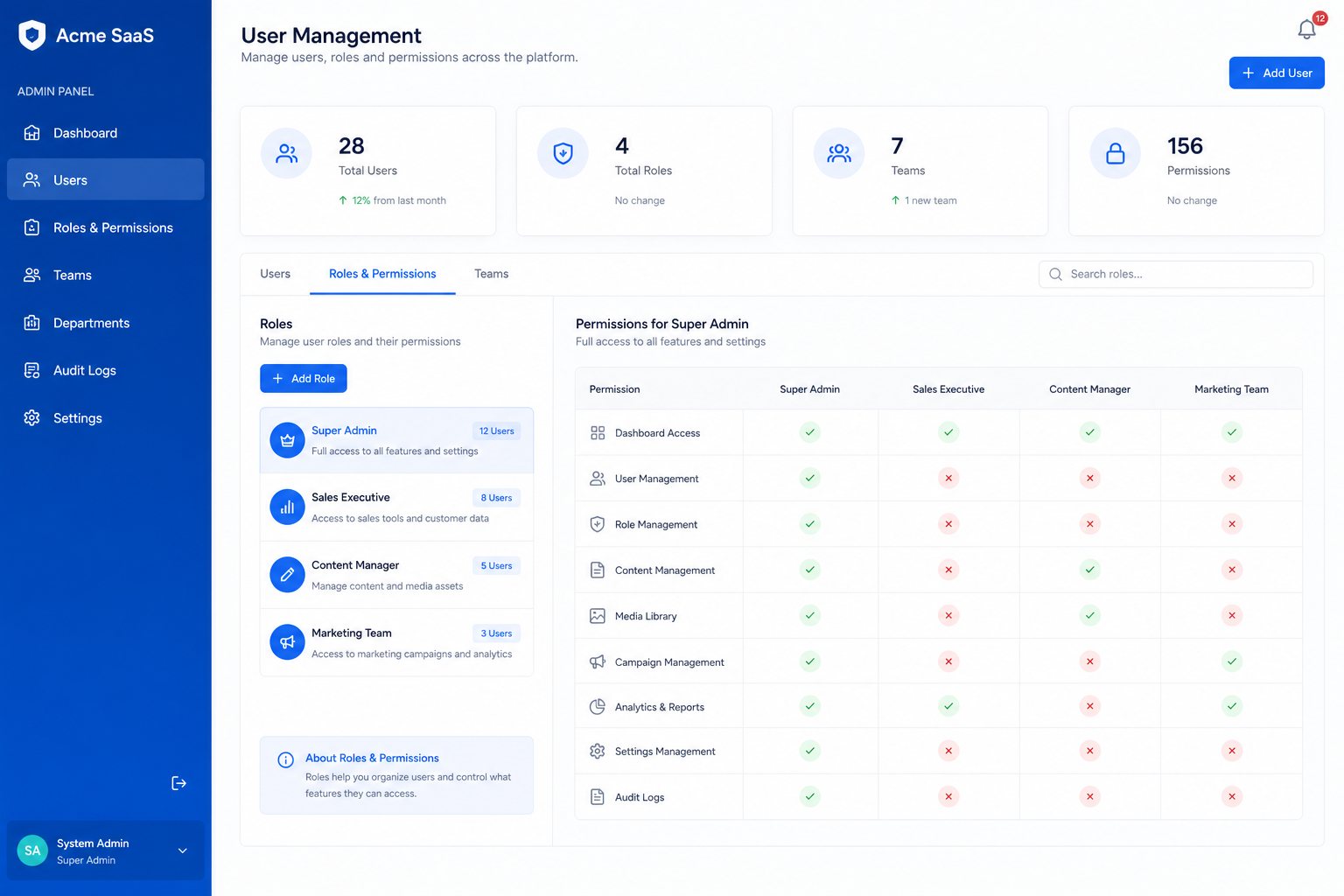The image size is (1344, 896).
Task: Toggle Analytics & Reports for Content Manager
Action: (x=1090, y=706)
